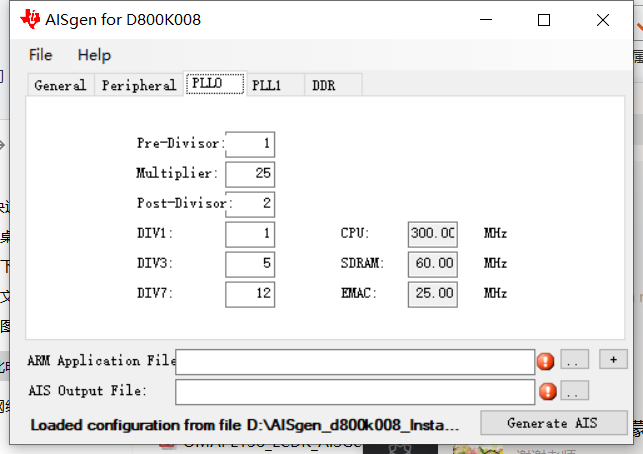Click the 'Multiplier:' label
The image size is (643, 454).
tap(177, 173)
